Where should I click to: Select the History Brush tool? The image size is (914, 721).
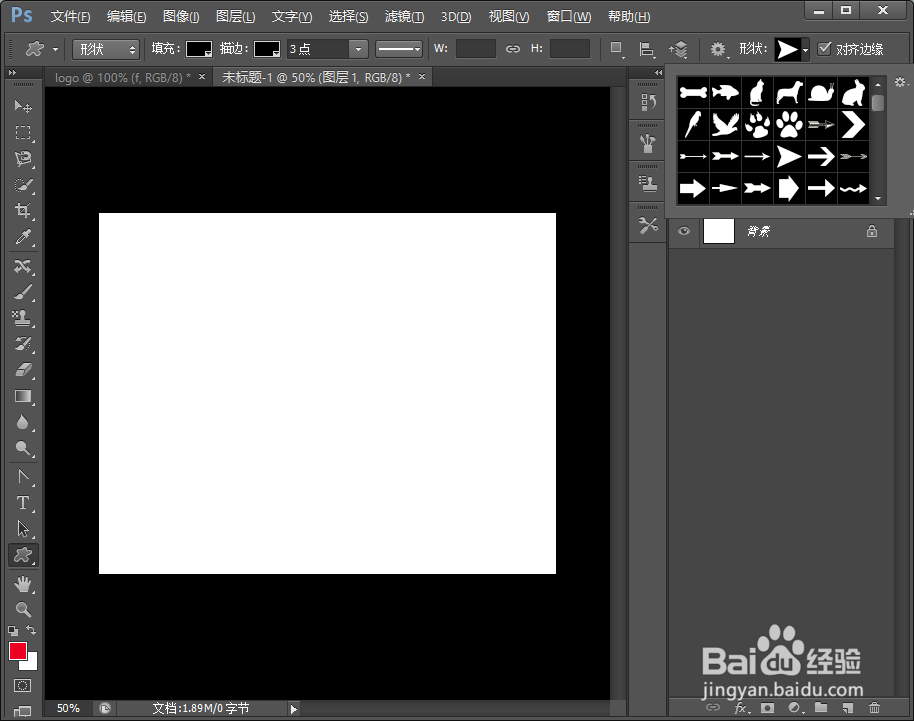tap(23, 344)
